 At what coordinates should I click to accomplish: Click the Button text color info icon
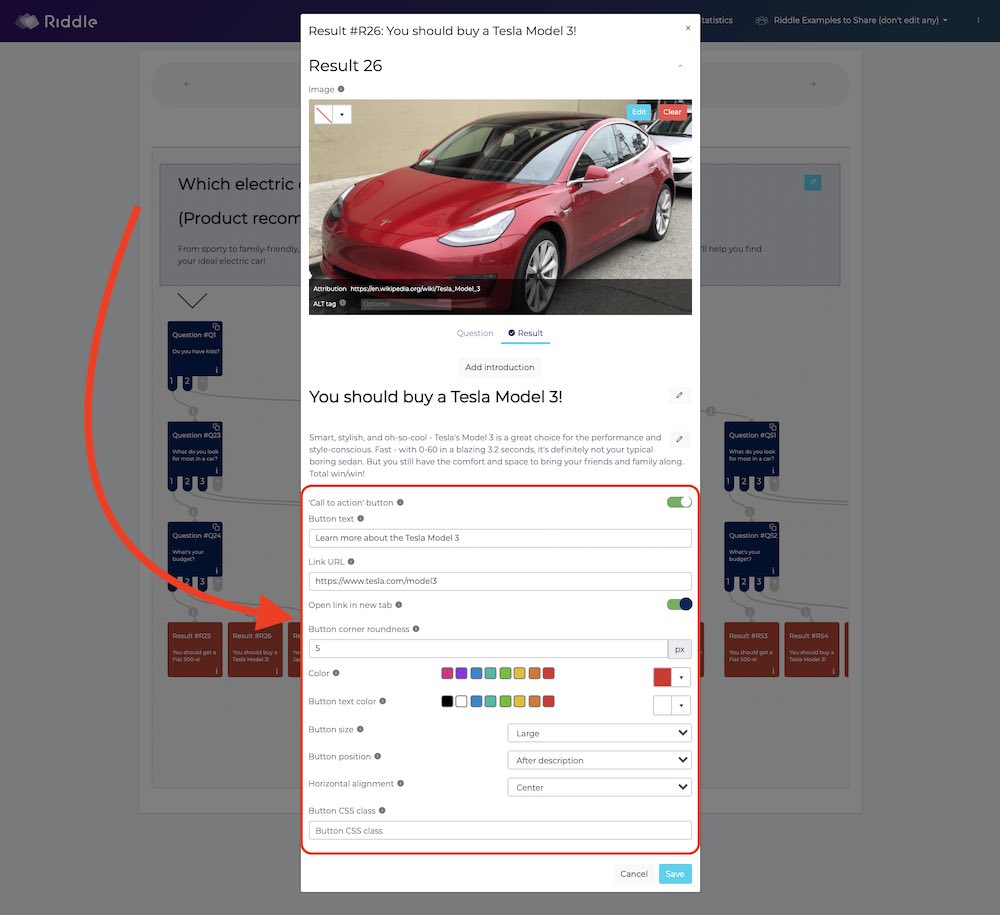coord(383,701)
